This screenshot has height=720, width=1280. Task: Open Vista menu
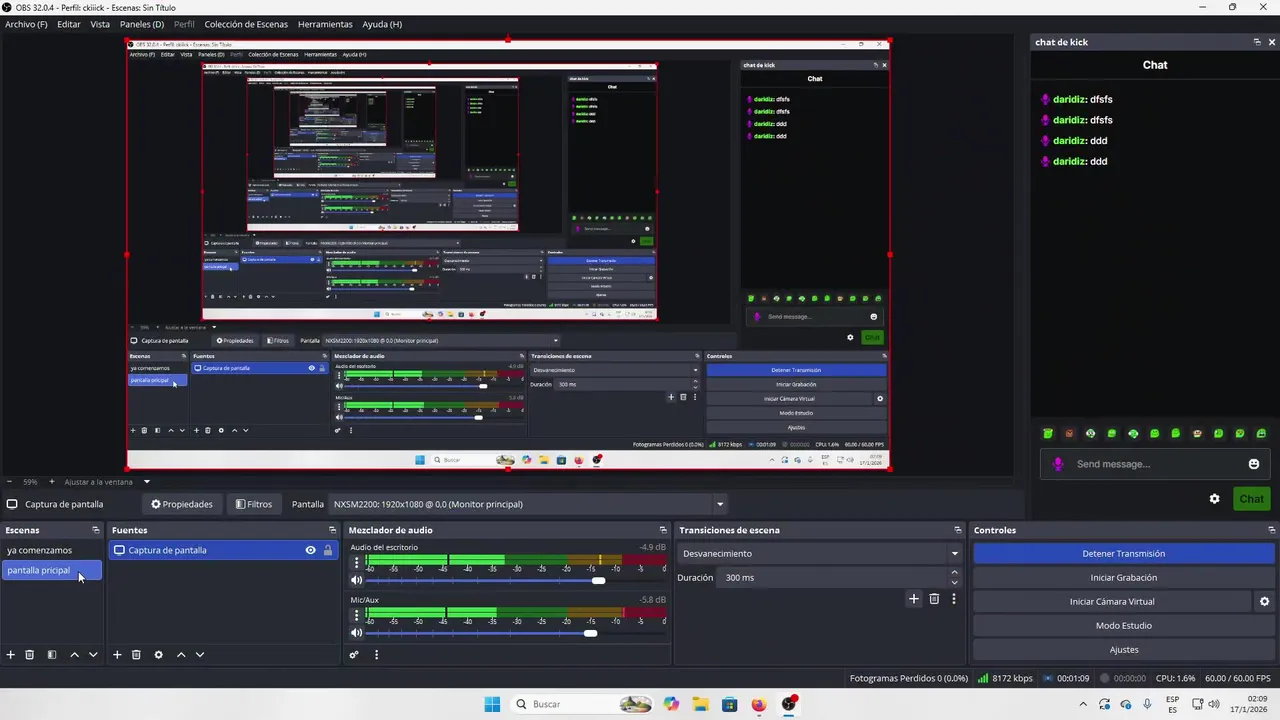100,24
